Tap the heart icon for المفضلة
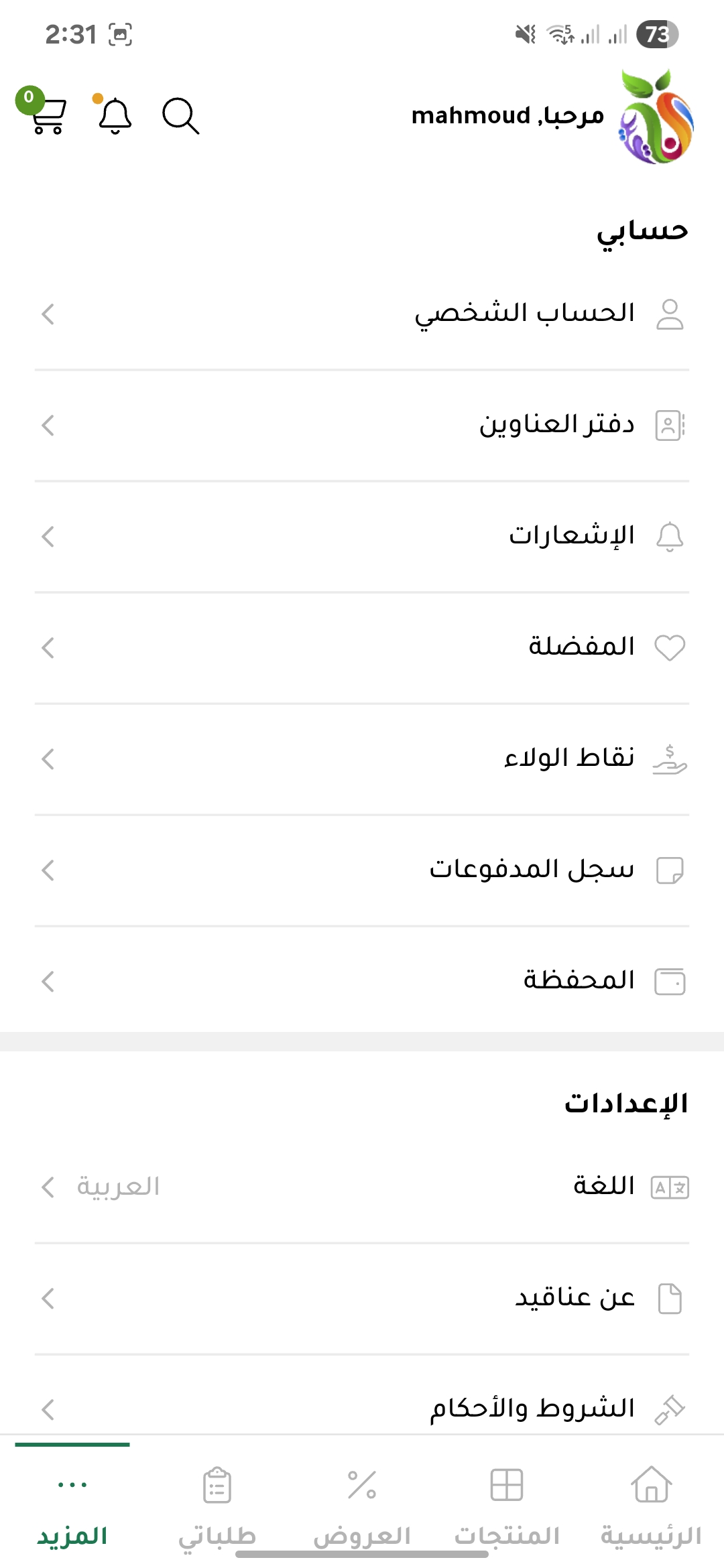724x1568 pixels. 670,647
